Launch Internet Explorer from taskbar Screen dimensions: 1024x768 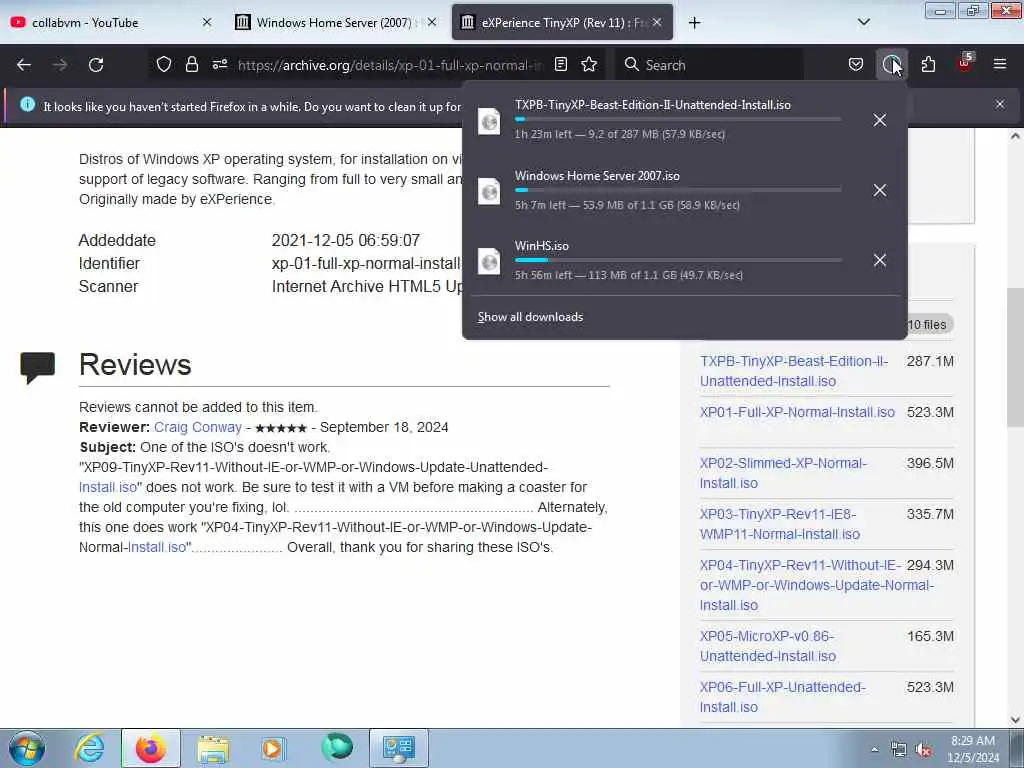pos(89,748)
